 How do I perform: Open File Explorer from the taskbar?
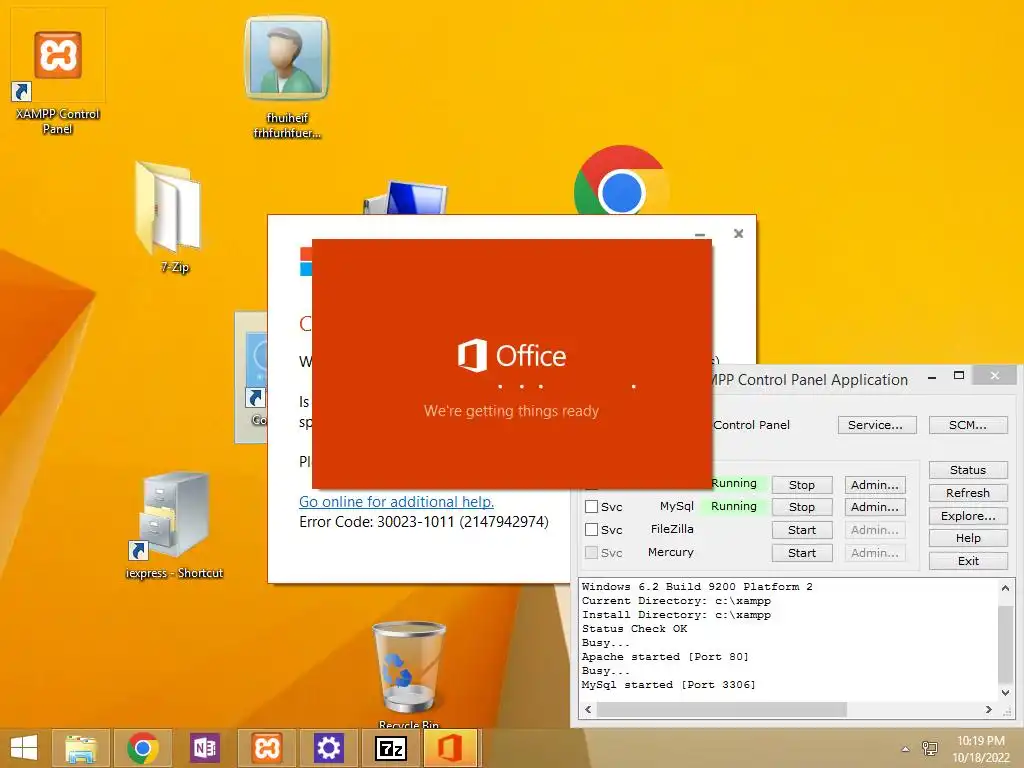pyautogui.click(x=80, y=748)
